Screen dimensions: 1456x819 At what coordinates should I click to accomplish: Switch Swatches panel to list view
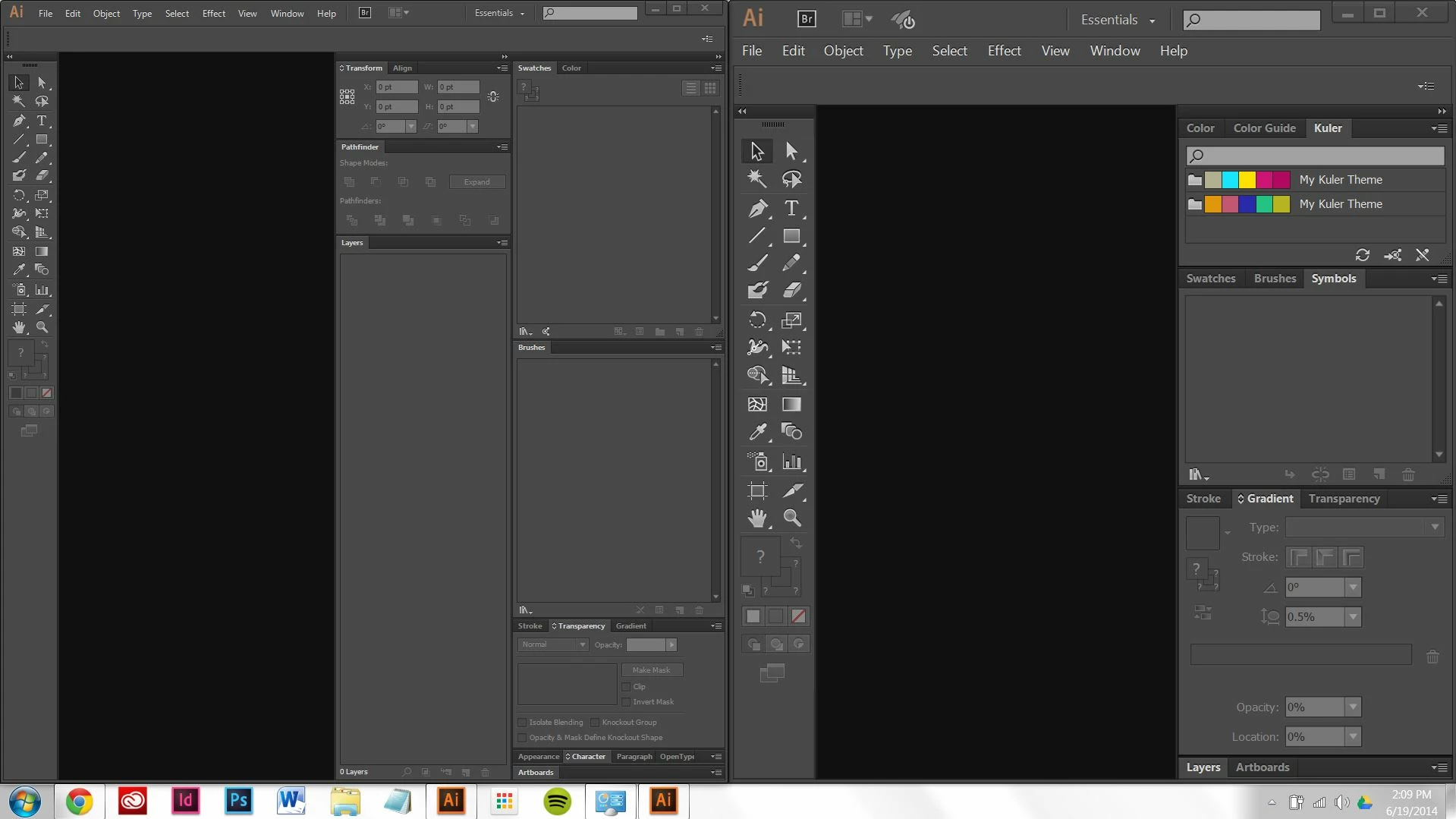[x=691, y=88]
